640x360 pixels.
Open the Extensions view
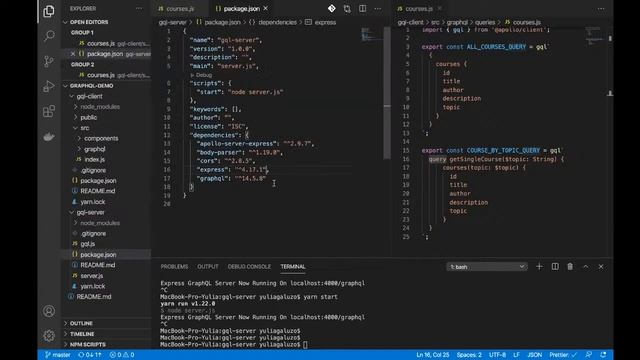[49, 111]
